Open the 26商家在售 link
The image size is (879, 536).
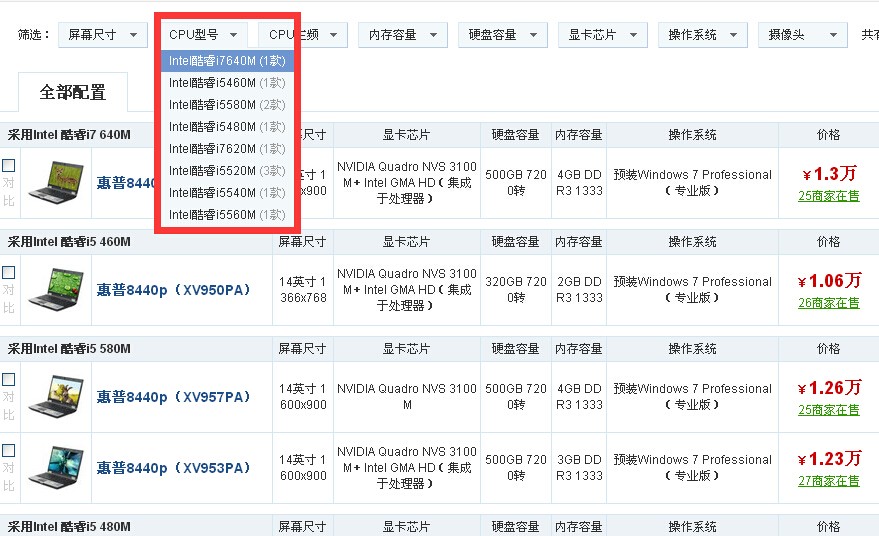click(x=829, y=303)
